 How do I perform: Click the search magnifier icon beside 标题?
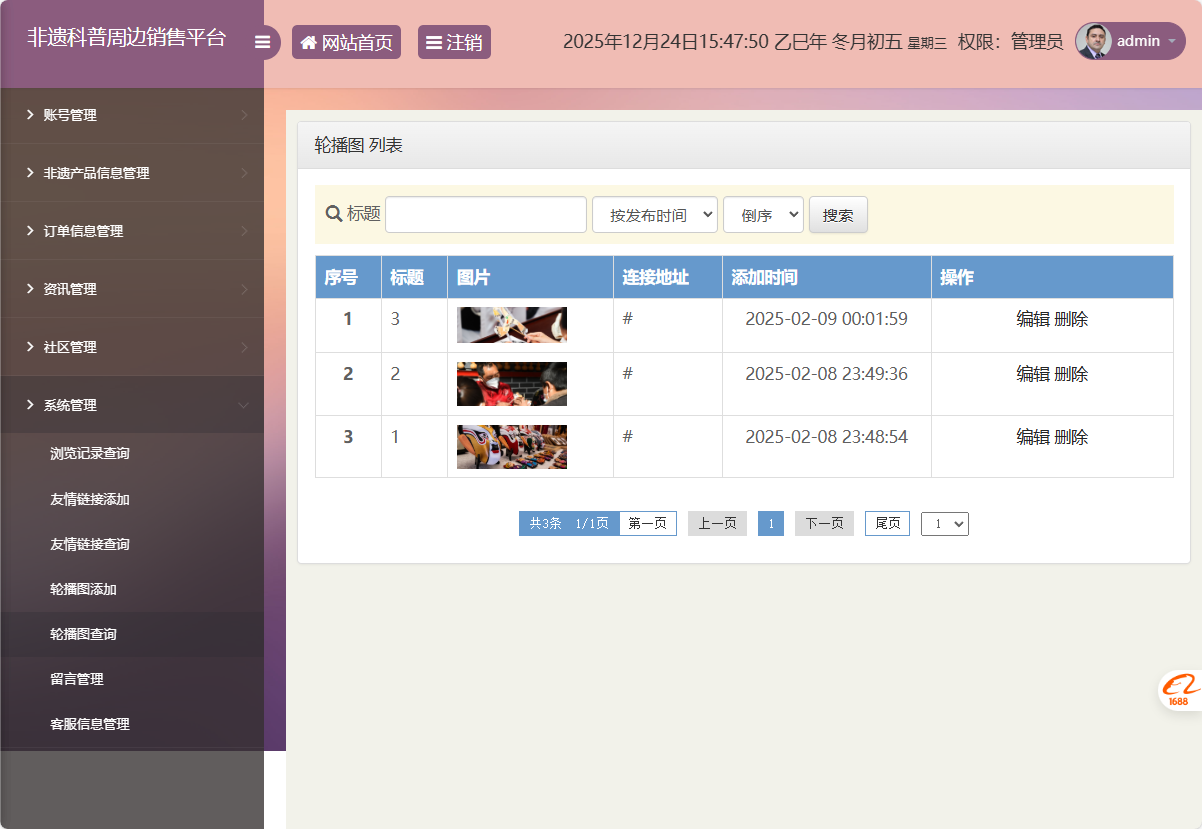334,213
